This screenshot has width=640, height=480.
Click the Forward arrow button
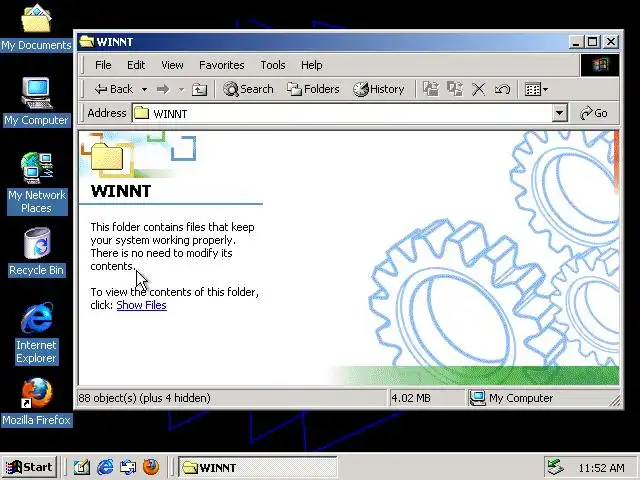[163, 89]
